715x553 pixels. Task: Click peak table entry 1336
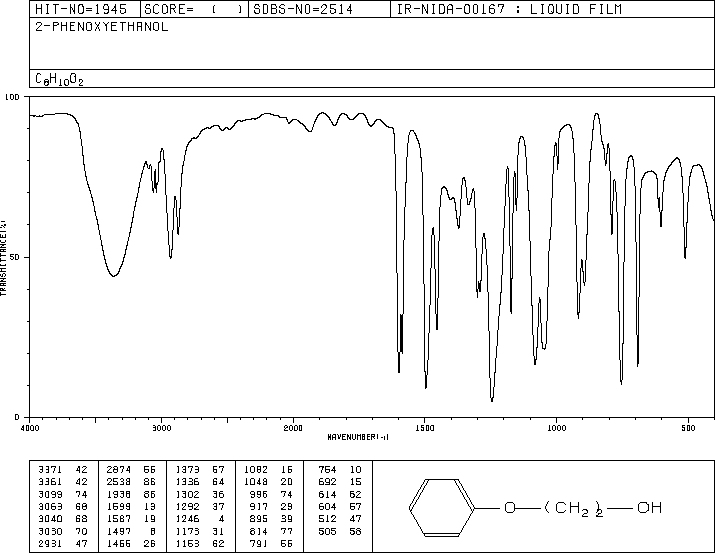click(x=187, y=481)
